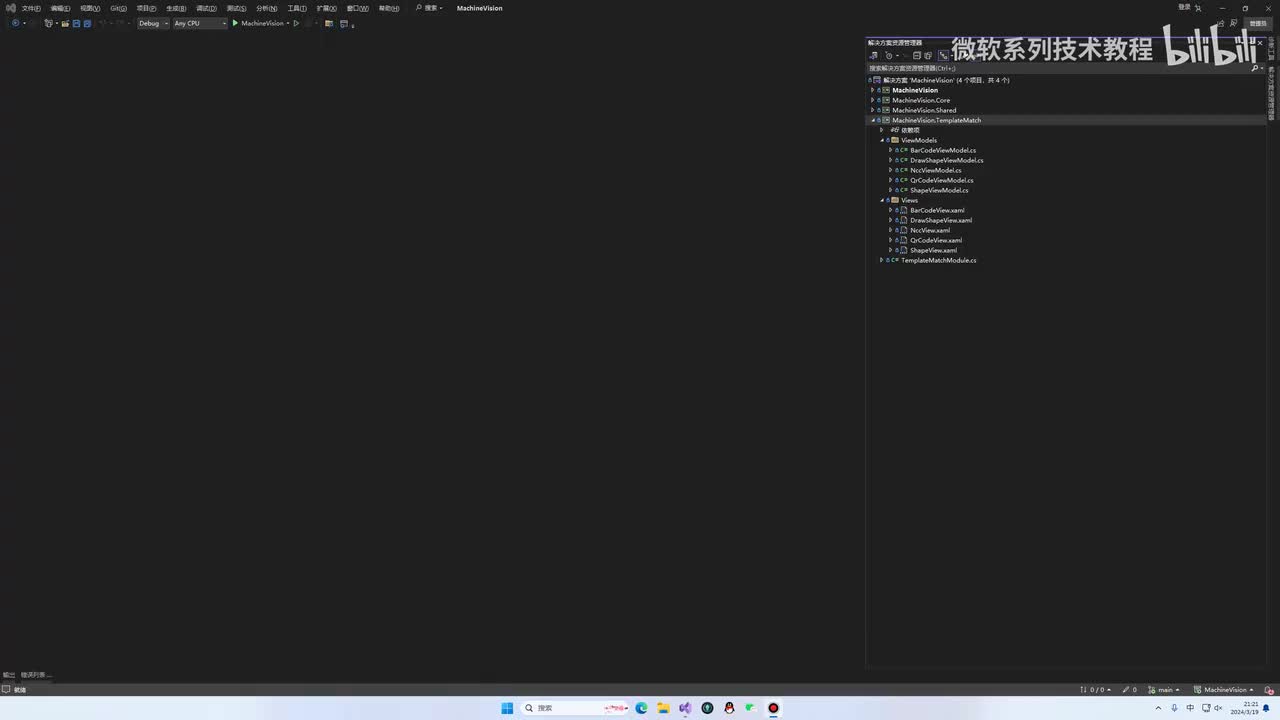Click the Windows Start button
1280x720 pixels.
pos(507,708)
